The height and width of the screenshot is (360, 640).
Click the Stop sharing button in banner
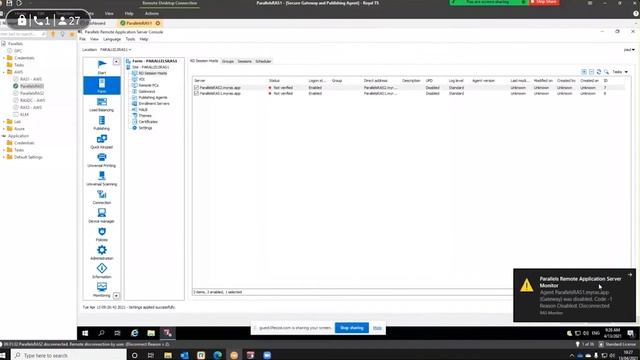point(351,328)
